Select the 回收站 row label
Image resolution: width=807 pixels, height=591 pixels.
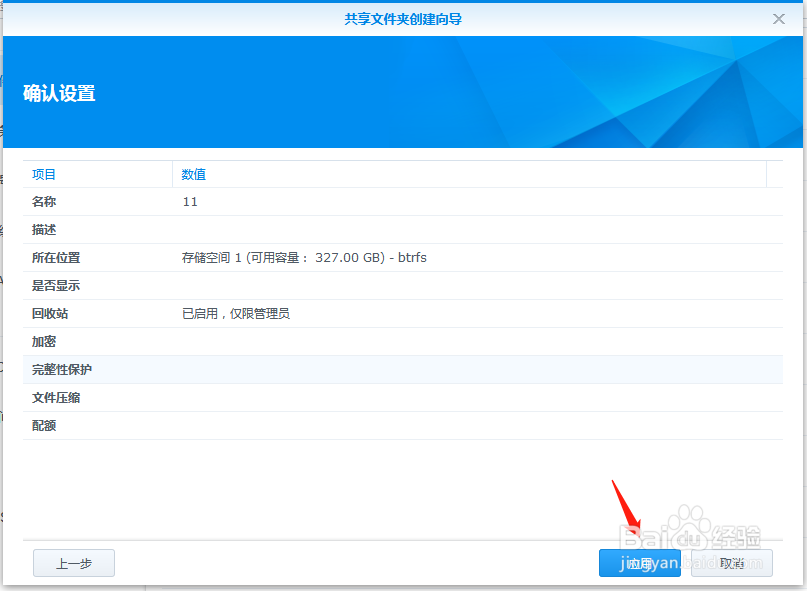coord(50,314)
